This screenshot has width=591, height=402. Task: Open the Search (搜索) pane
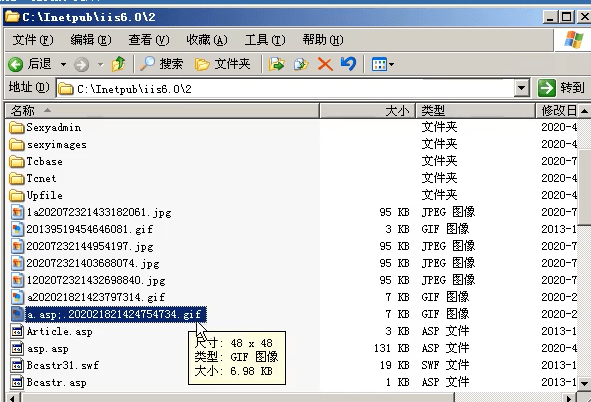point(161,64)
